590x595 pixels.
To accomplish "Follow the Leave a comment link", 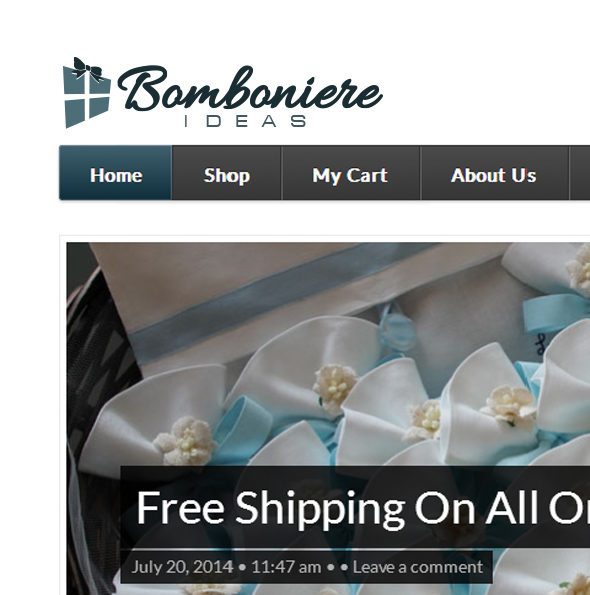I will click(418, 567).
